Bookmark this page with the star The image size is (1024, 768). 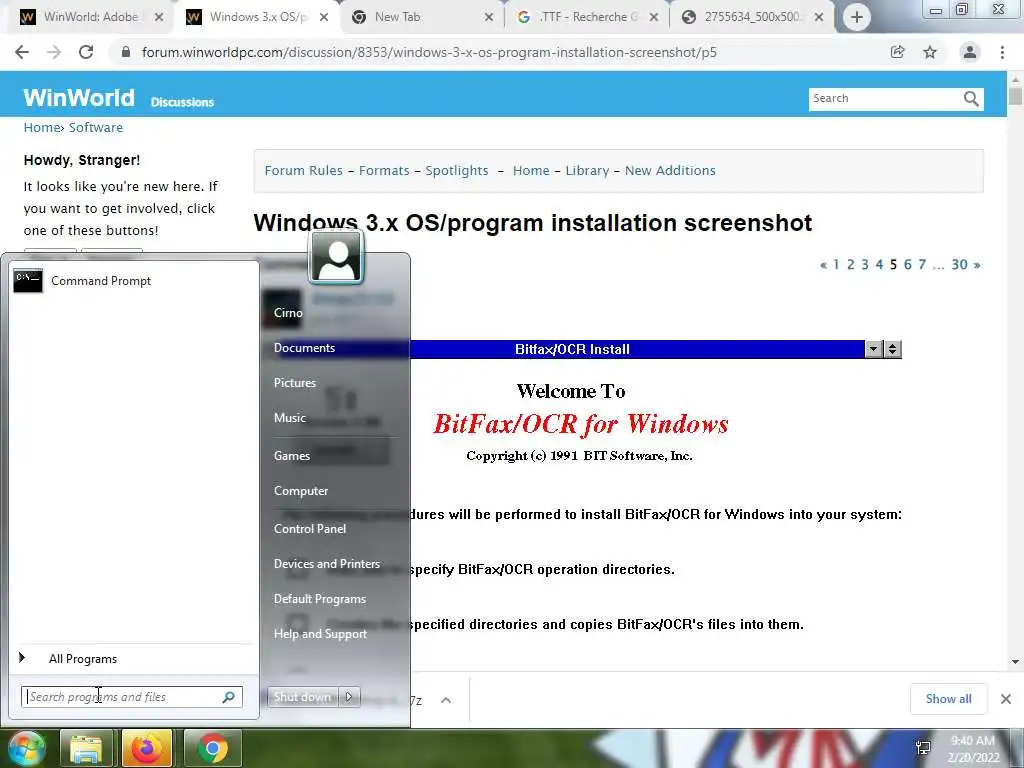pos(930,52)
